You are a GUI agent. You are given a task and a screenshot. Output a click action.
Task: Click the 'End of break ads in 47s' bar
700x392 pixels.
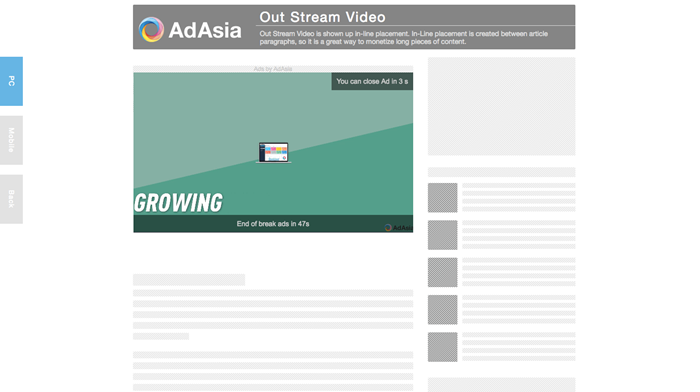pyautogui.click(x=273, y=224)
